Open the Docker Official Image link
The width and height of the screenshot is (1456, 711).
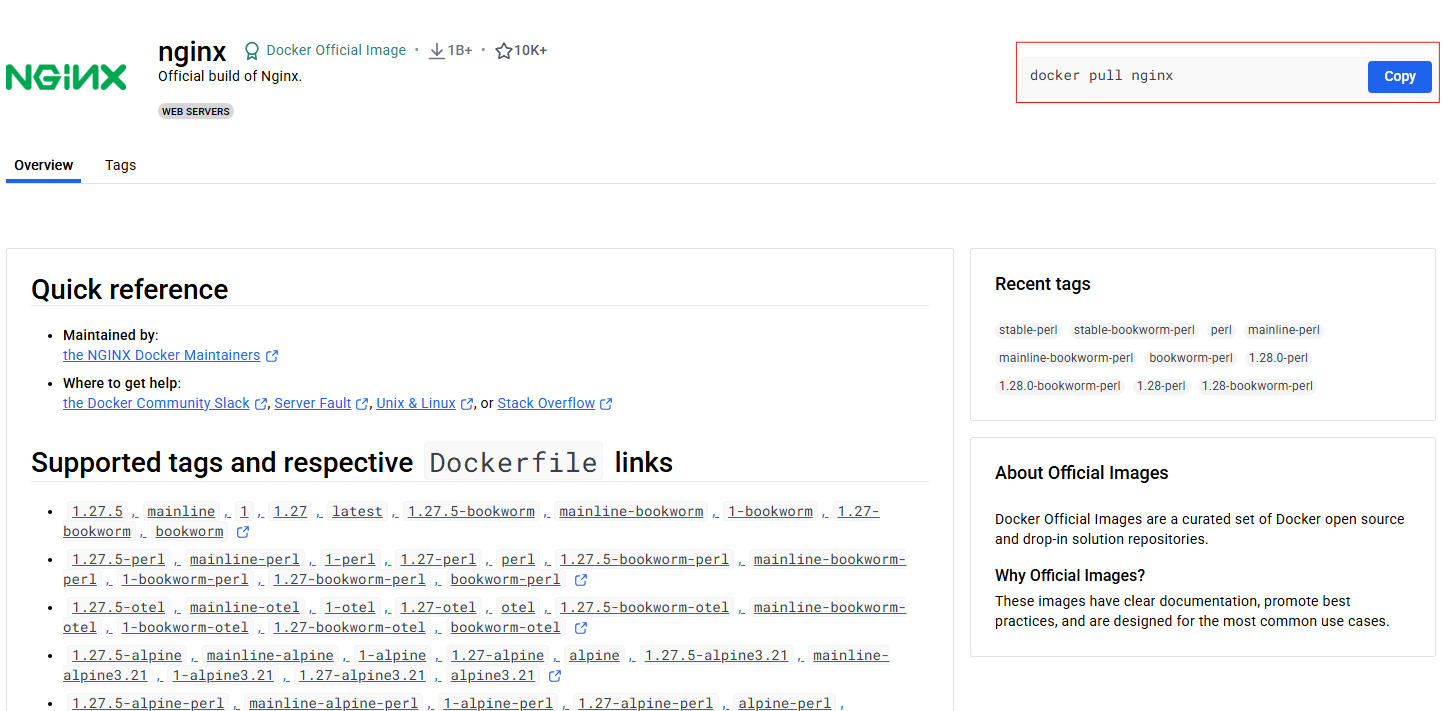(x=336, y=50)
